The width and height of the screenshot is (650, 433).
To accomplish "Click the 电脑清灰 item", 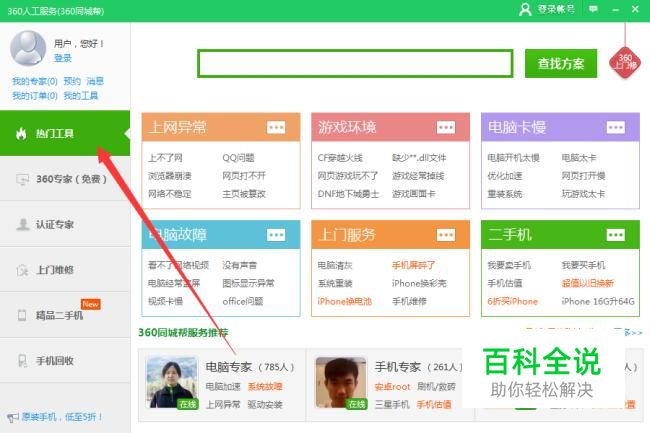I will point(335,265).
